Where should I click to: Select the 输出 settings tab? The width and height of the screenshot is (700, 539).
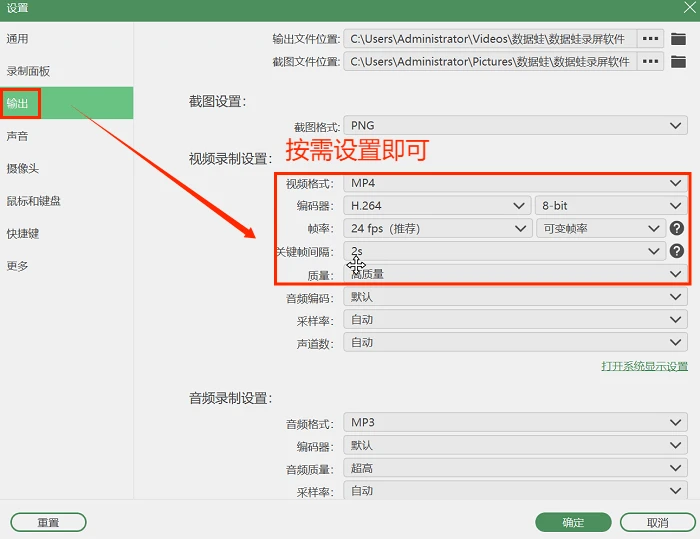(x=67, y=103)
